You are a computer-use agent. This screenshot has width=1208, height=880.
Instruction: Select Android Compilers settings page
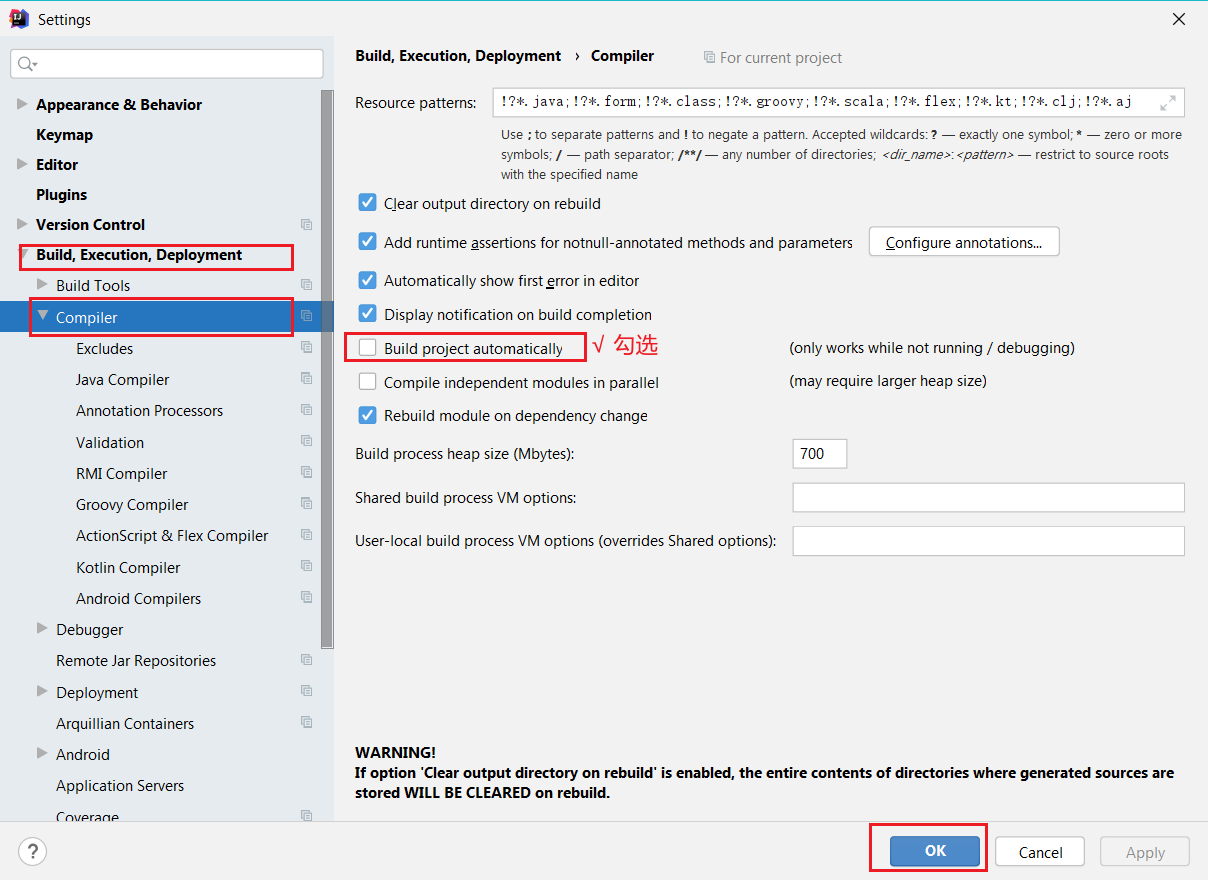click(x=138, y=598)
